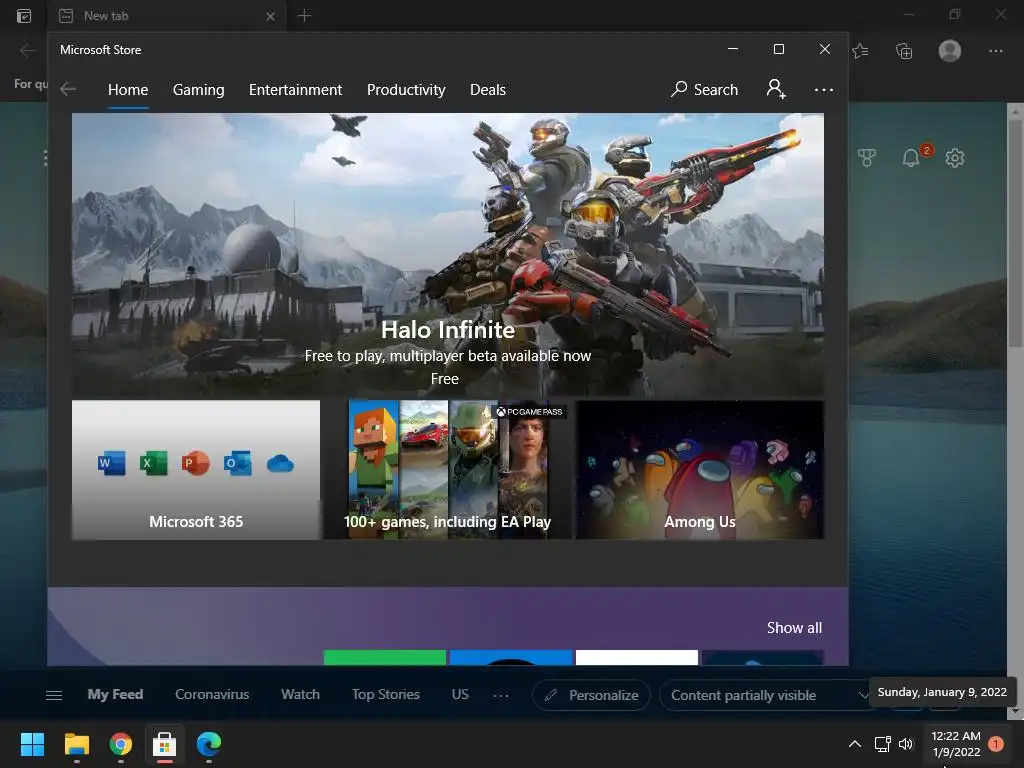
Task: Sign in with the account icon
Action: pos(776,89)
